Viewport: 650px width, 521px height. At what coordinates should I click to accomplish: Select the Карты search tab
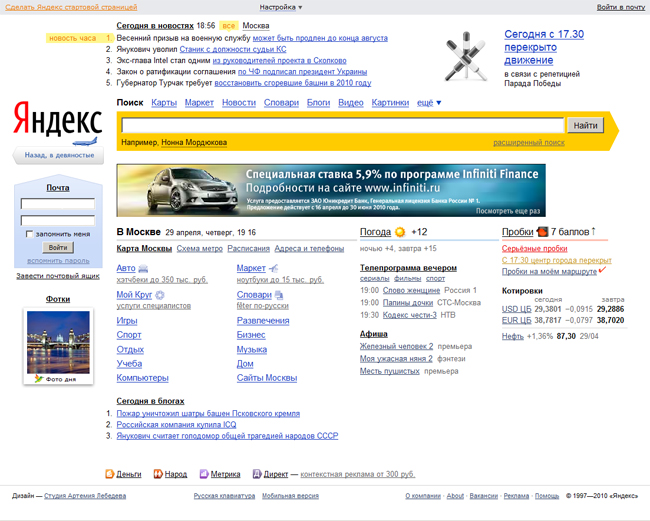pyautogui.click(x=164, y=102)
